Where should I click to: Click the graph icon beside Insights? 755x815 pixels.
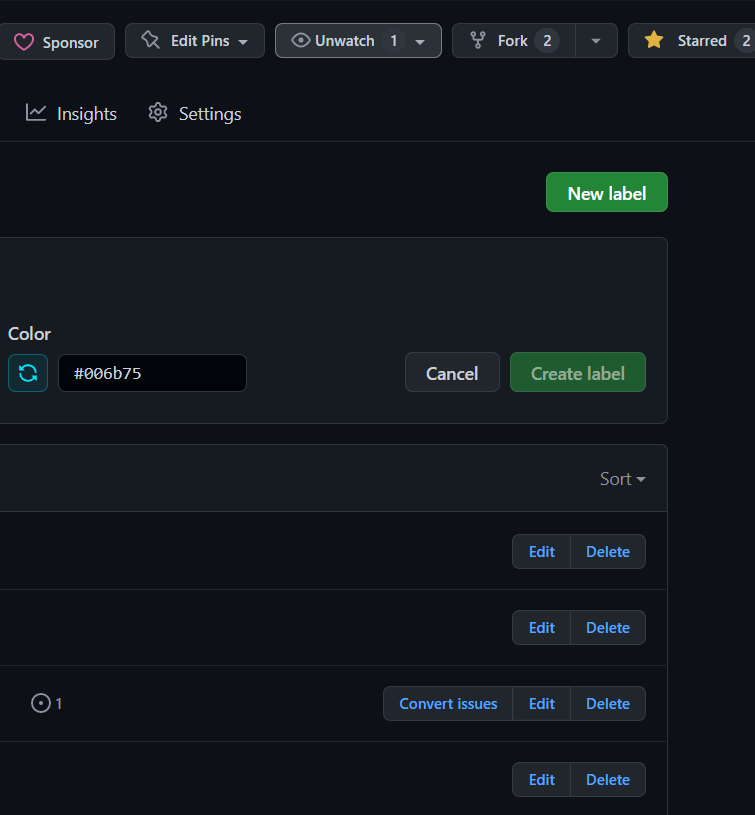tap(34, 113)
